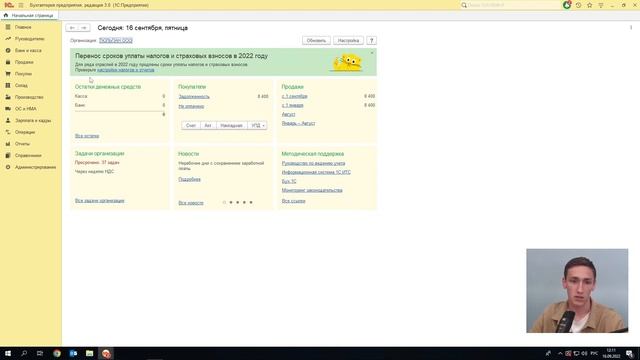Open the Все ссылки link
This screenshot has height=360, width=640.
pos(293,201)
